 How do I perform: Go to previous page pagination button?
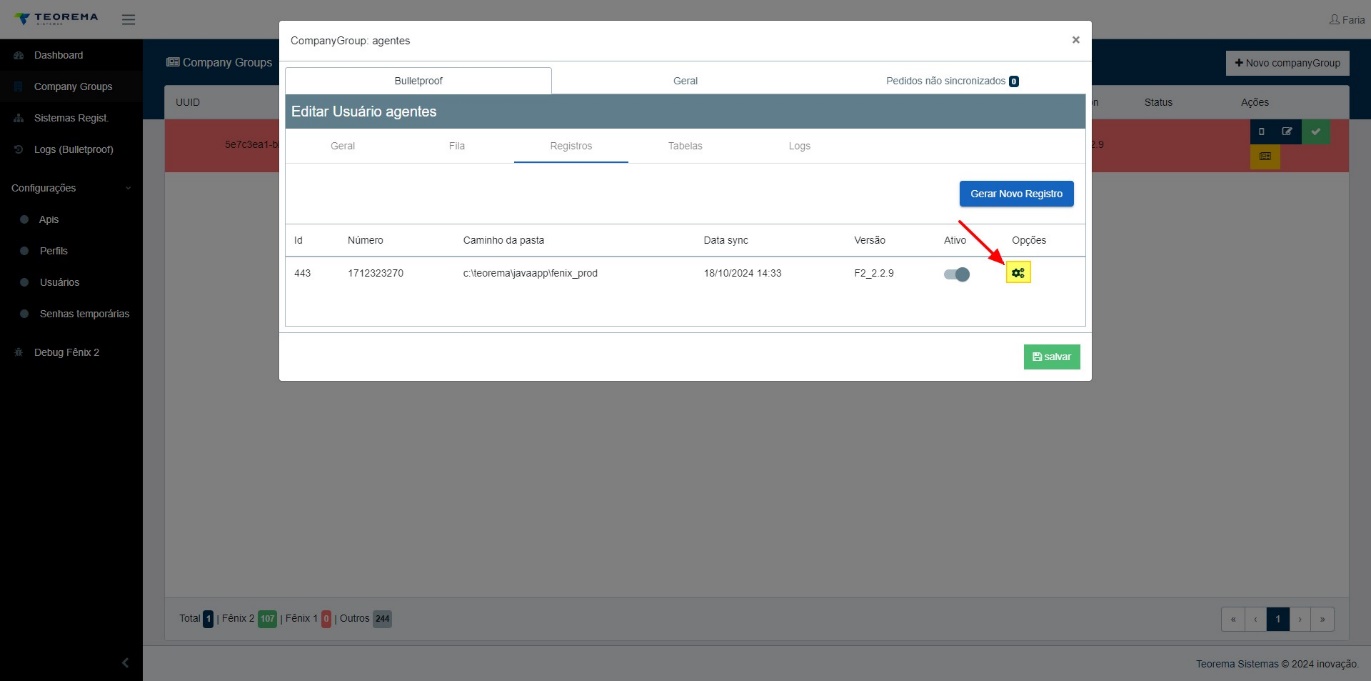(x=1255, y=619)
